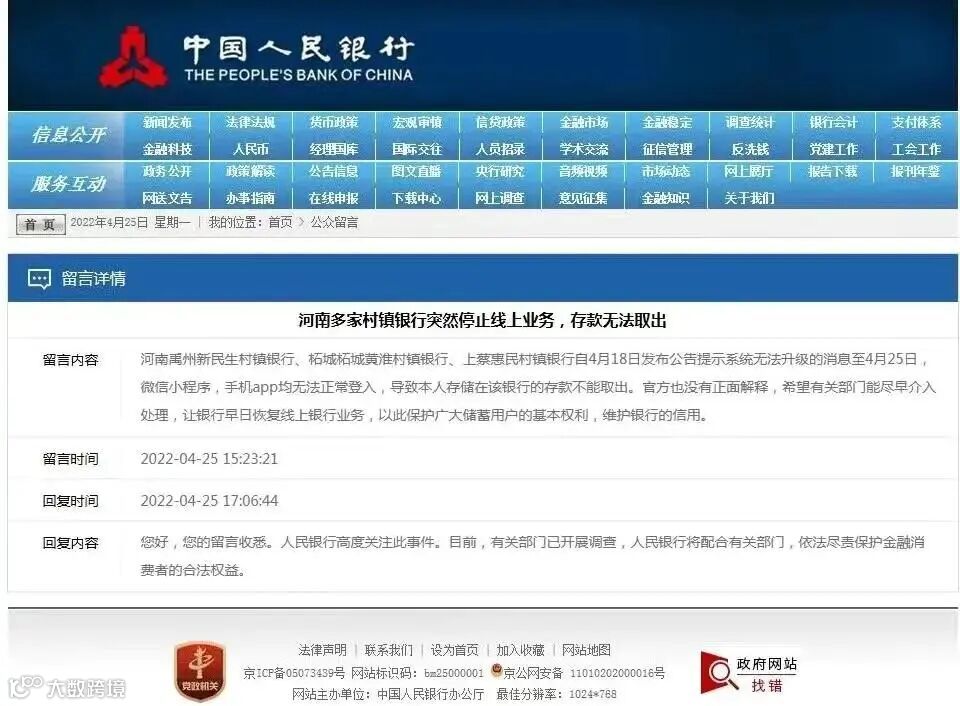Open the 网站地图 footer link

click(x=587, y=650)
